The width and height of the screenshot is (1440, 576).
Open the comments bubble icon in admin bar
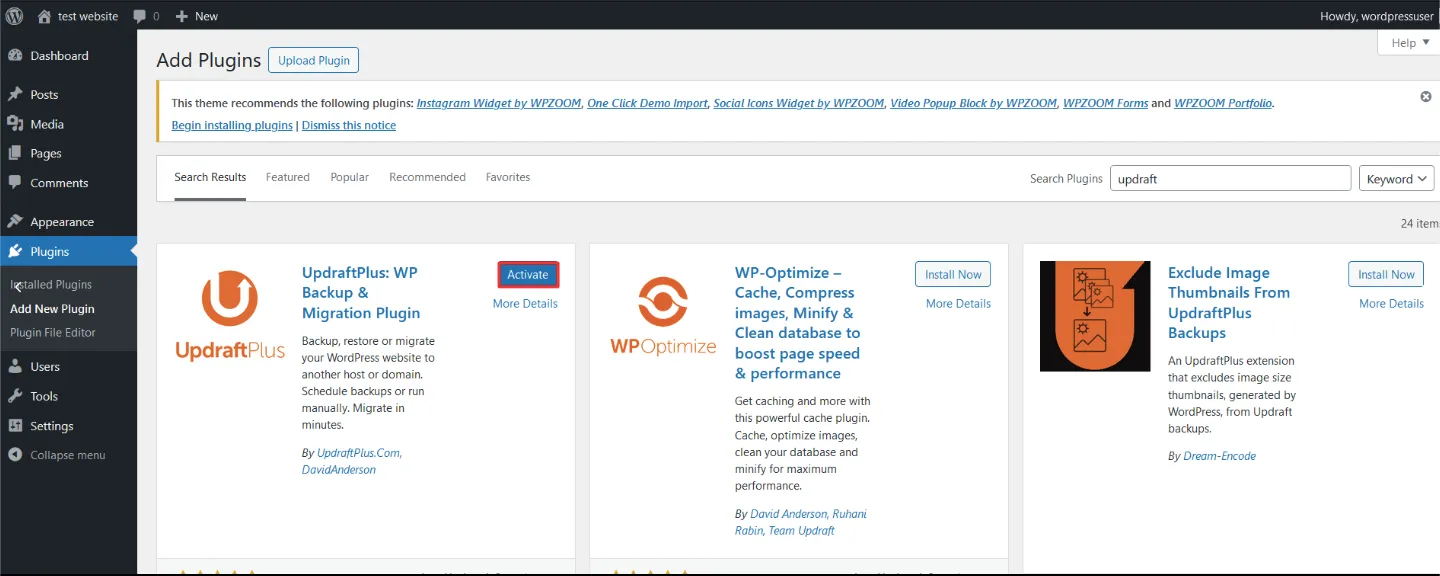139,17
